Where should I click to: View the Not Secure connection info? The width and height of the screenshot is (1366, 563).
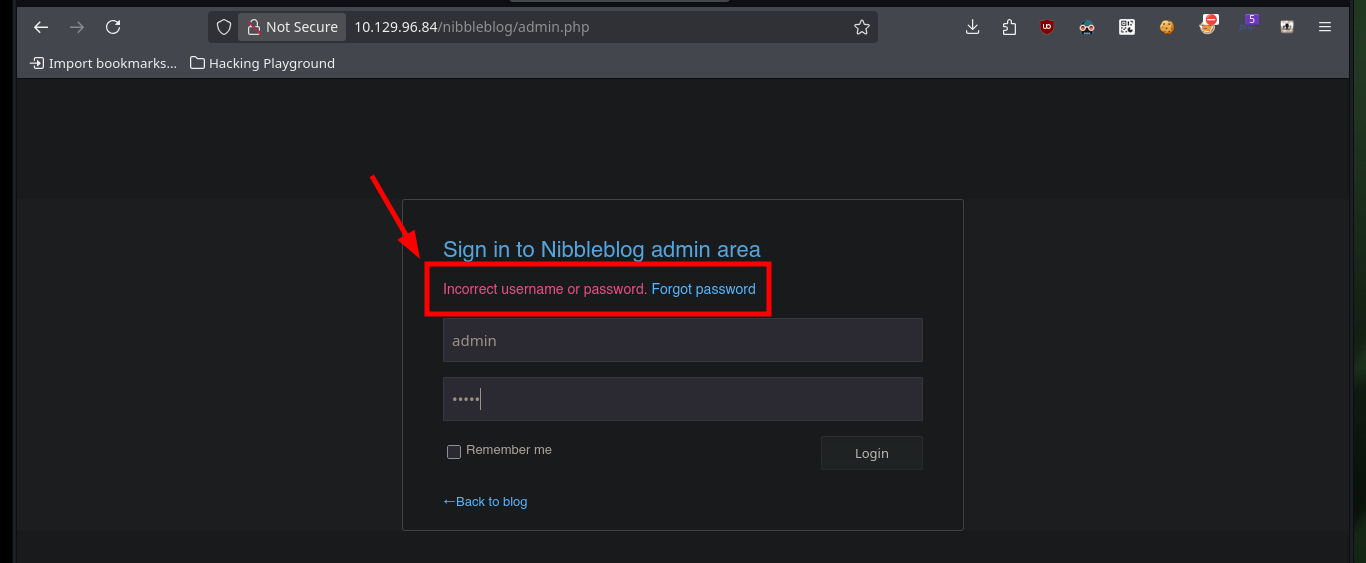tap(292, 27)
